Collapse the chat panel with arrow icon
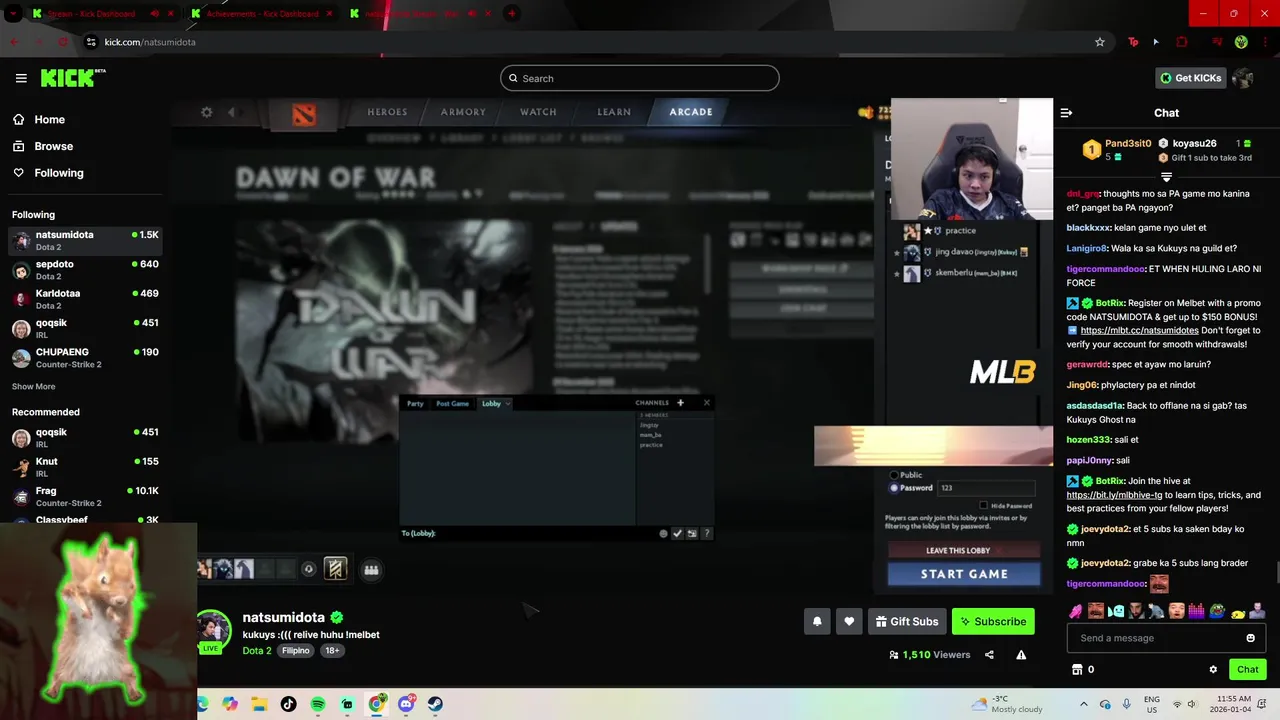The width and height of the screenshot is (1280, 720). (1066, 113)
